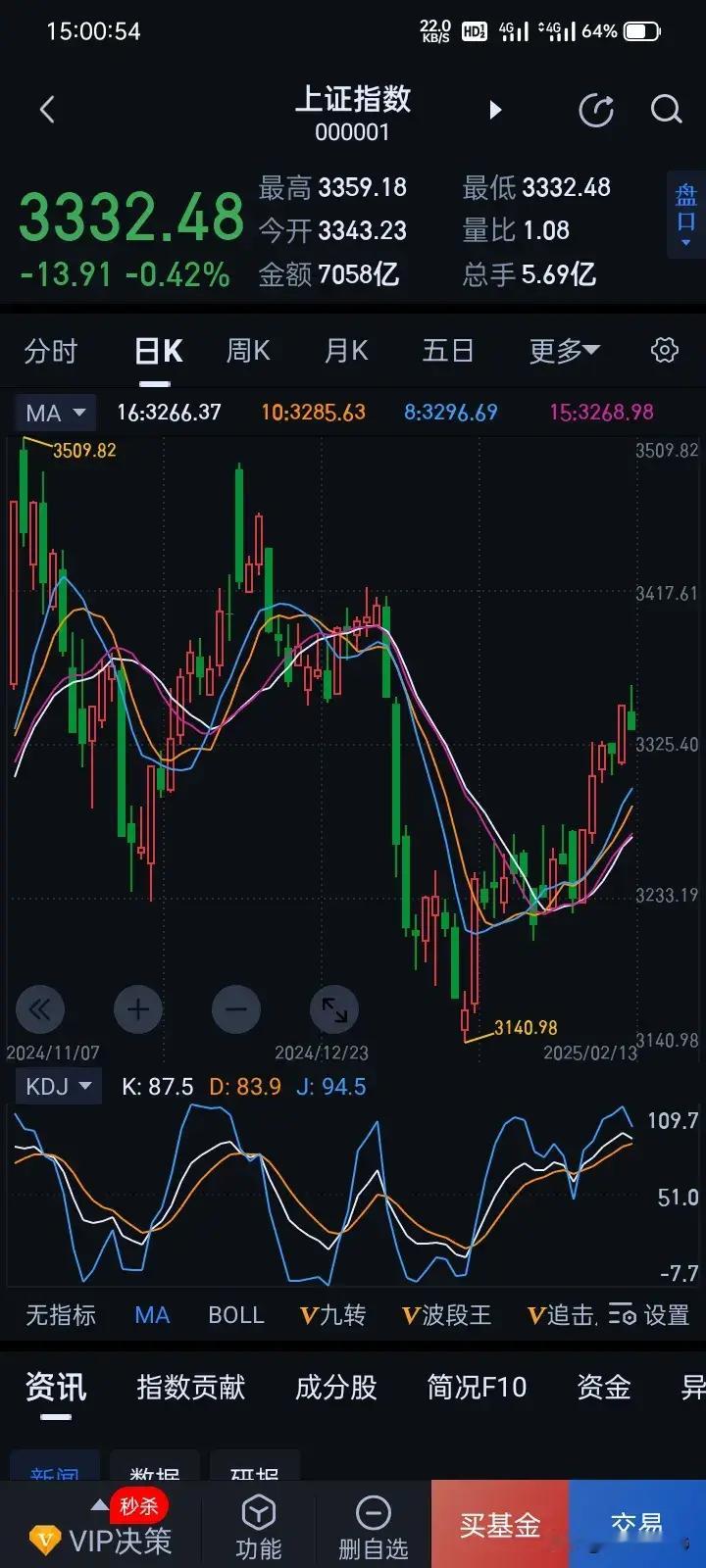Tap 最高 3359.18 value
The height and width of the screenshot is (1568, 706).
tap(332, 187)
